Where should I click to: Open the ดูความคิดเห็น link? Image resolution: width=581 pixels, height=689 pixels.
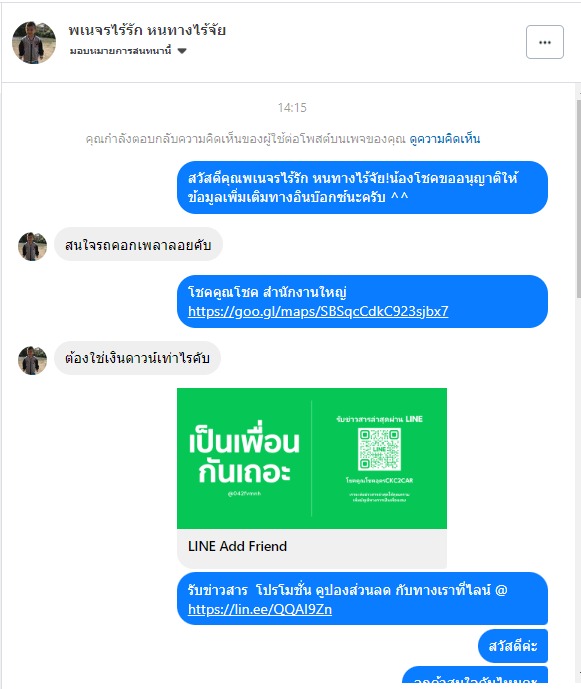445,139
